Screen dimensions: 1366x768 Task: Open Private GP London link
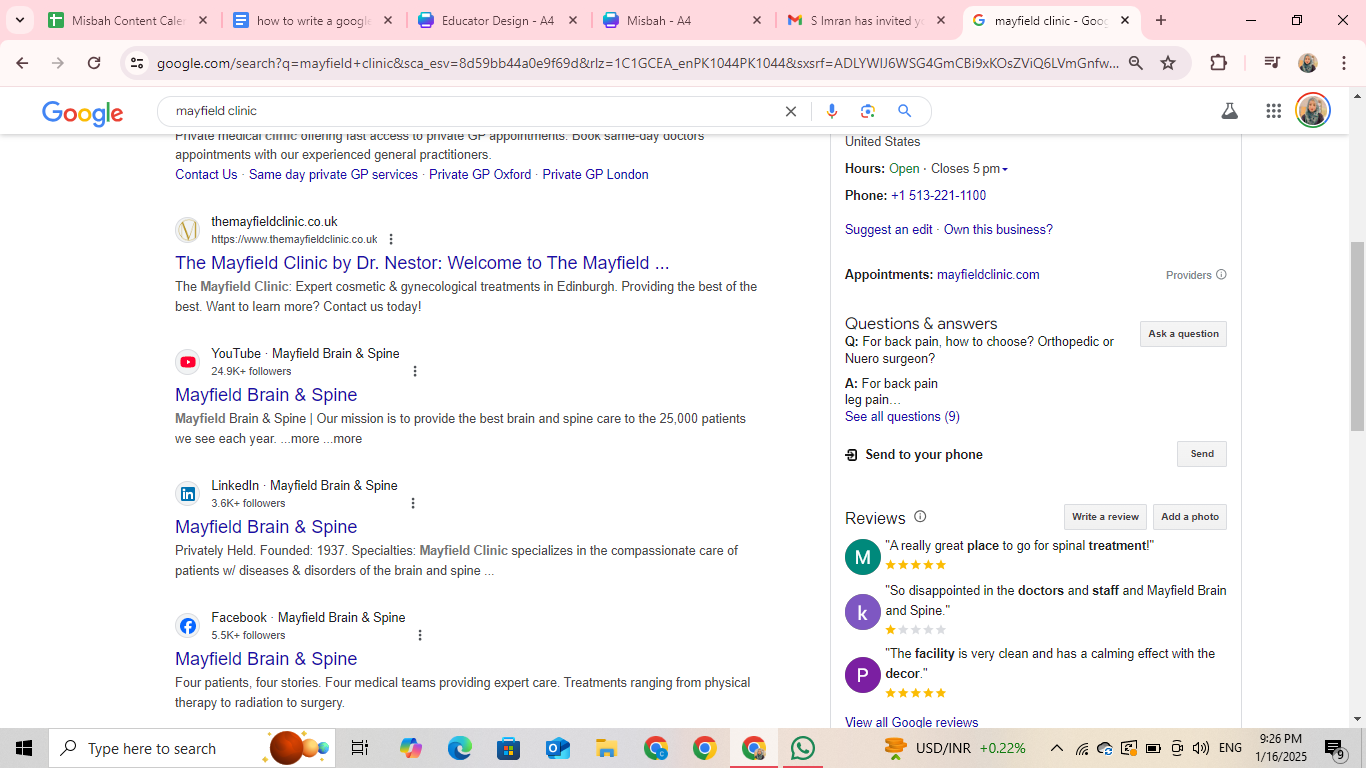(x=595, y=174)
